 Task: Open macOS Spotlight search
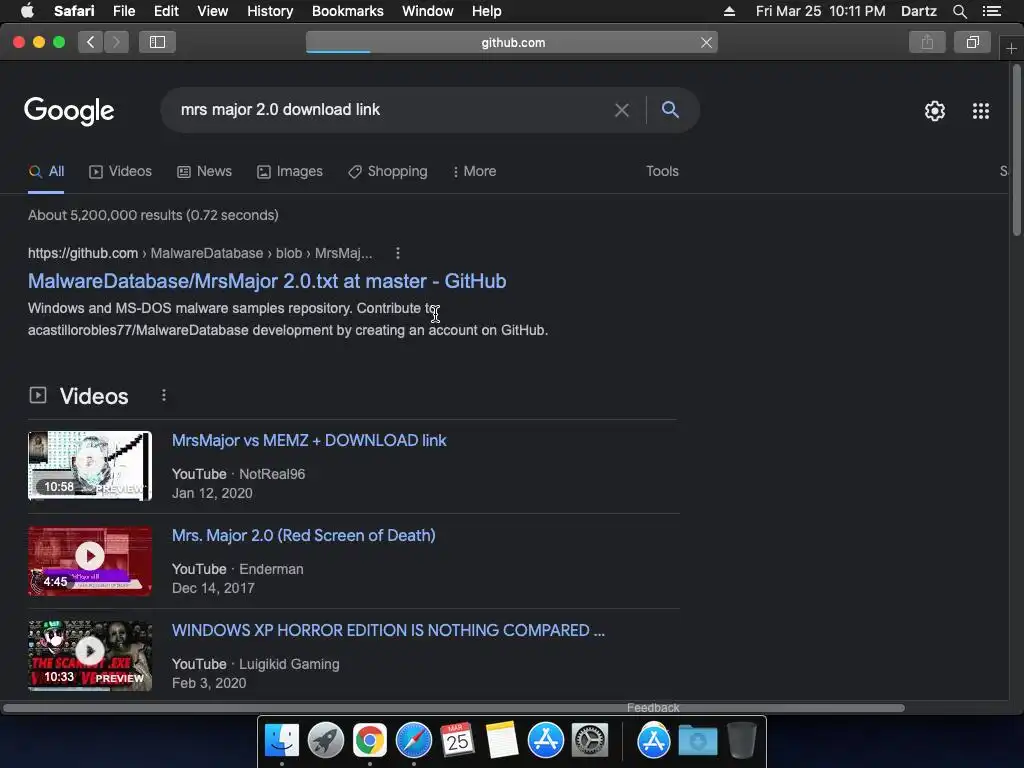pyautogui.click(x=959, y=11)
